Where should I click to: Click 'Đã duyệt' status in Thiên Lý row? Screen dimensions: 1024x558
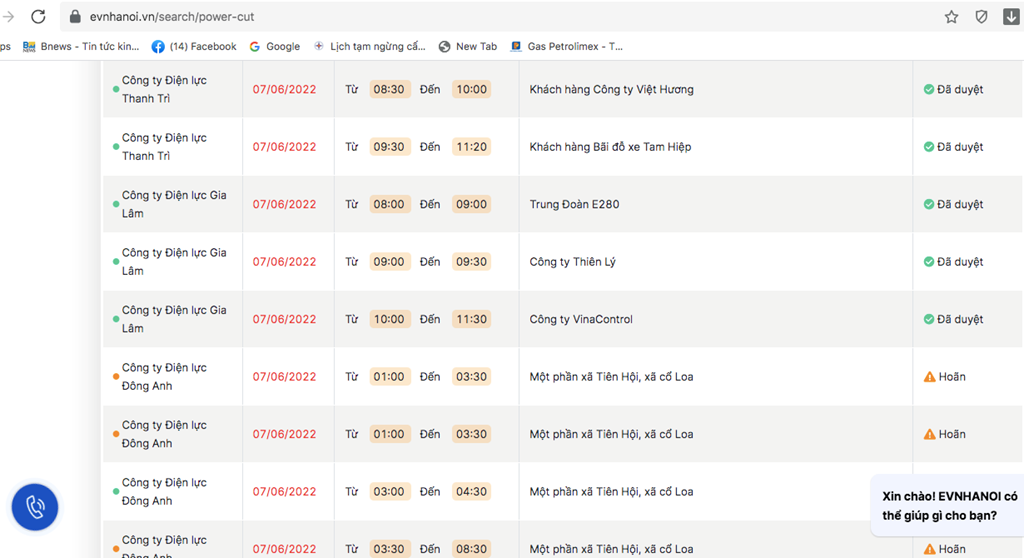(960, 262)
